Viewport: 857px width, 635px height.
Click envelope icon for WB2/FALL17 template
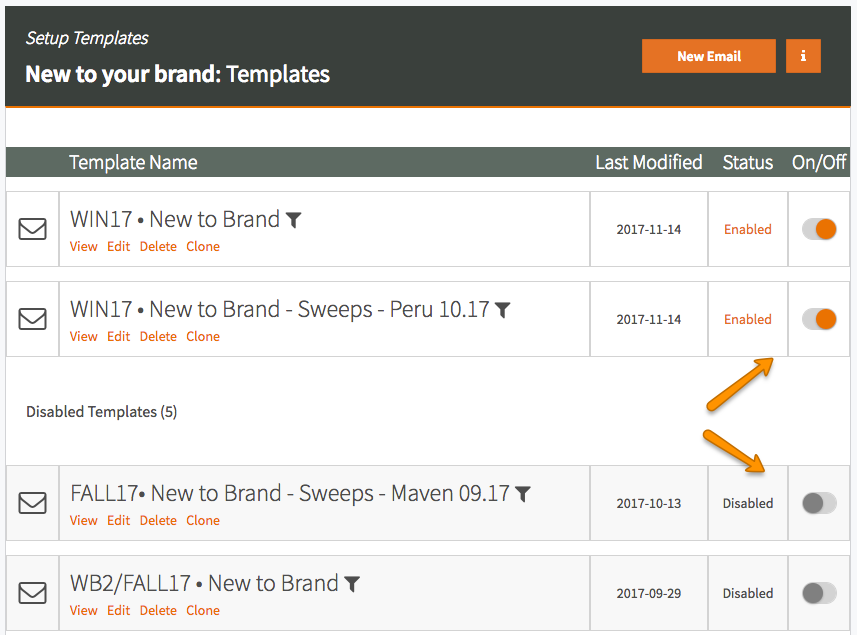click(32, 593)
